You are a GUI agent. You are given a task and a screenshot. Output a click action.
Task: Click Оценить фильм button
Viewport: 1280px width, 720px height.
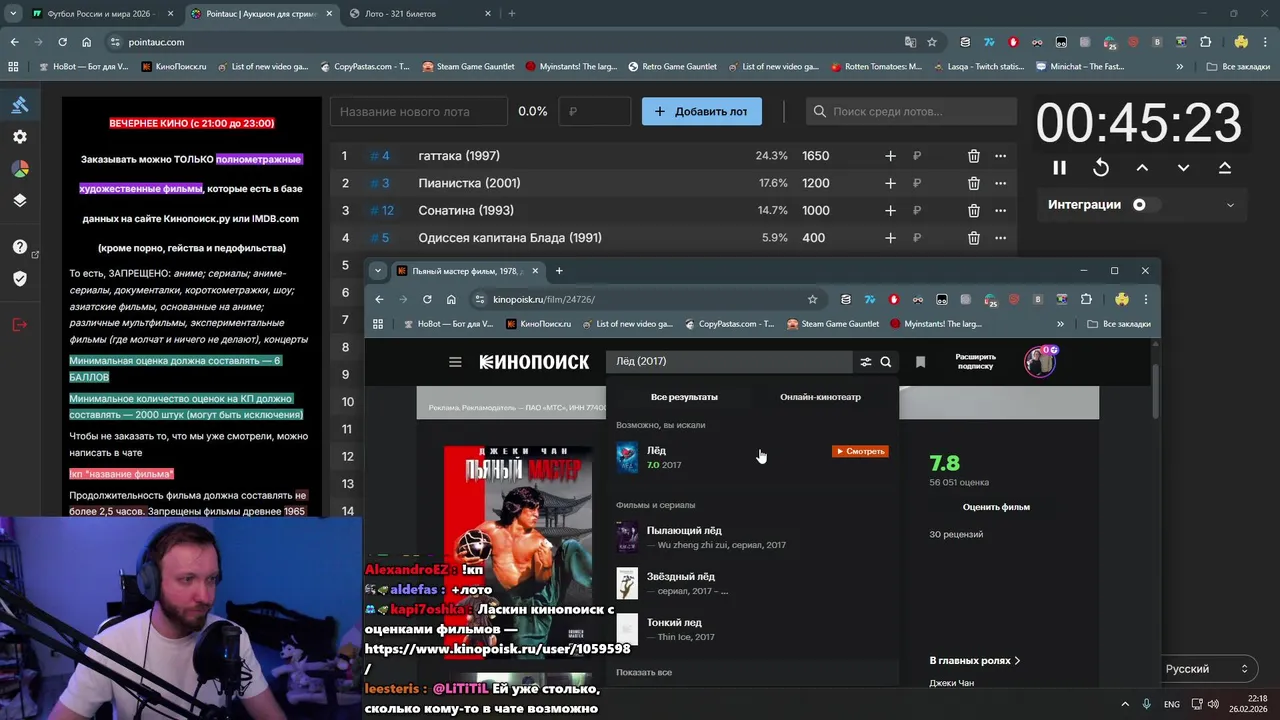tap(996, 507)
